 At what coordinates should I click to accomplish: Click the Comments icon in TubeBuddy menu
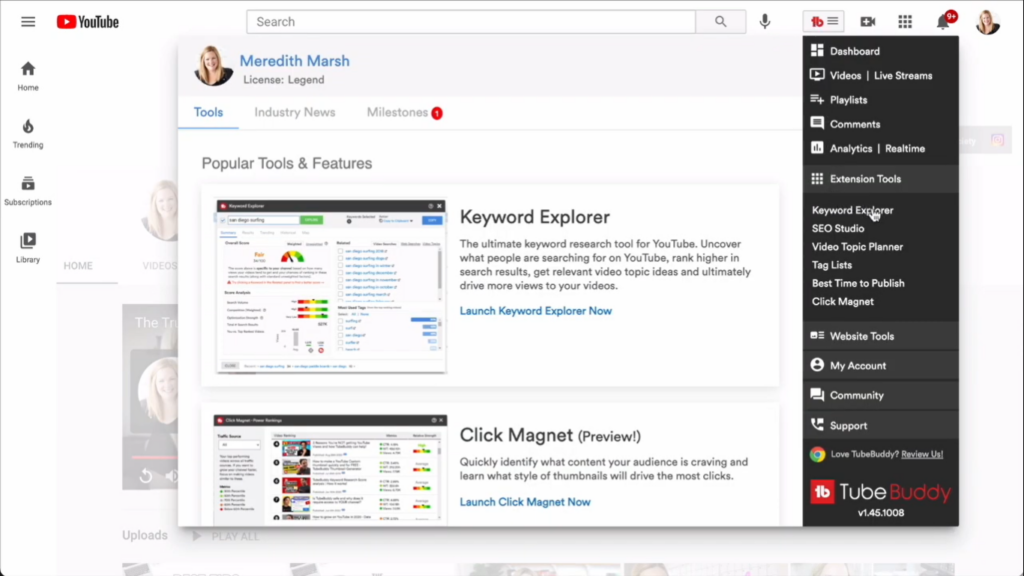[817, 123]
